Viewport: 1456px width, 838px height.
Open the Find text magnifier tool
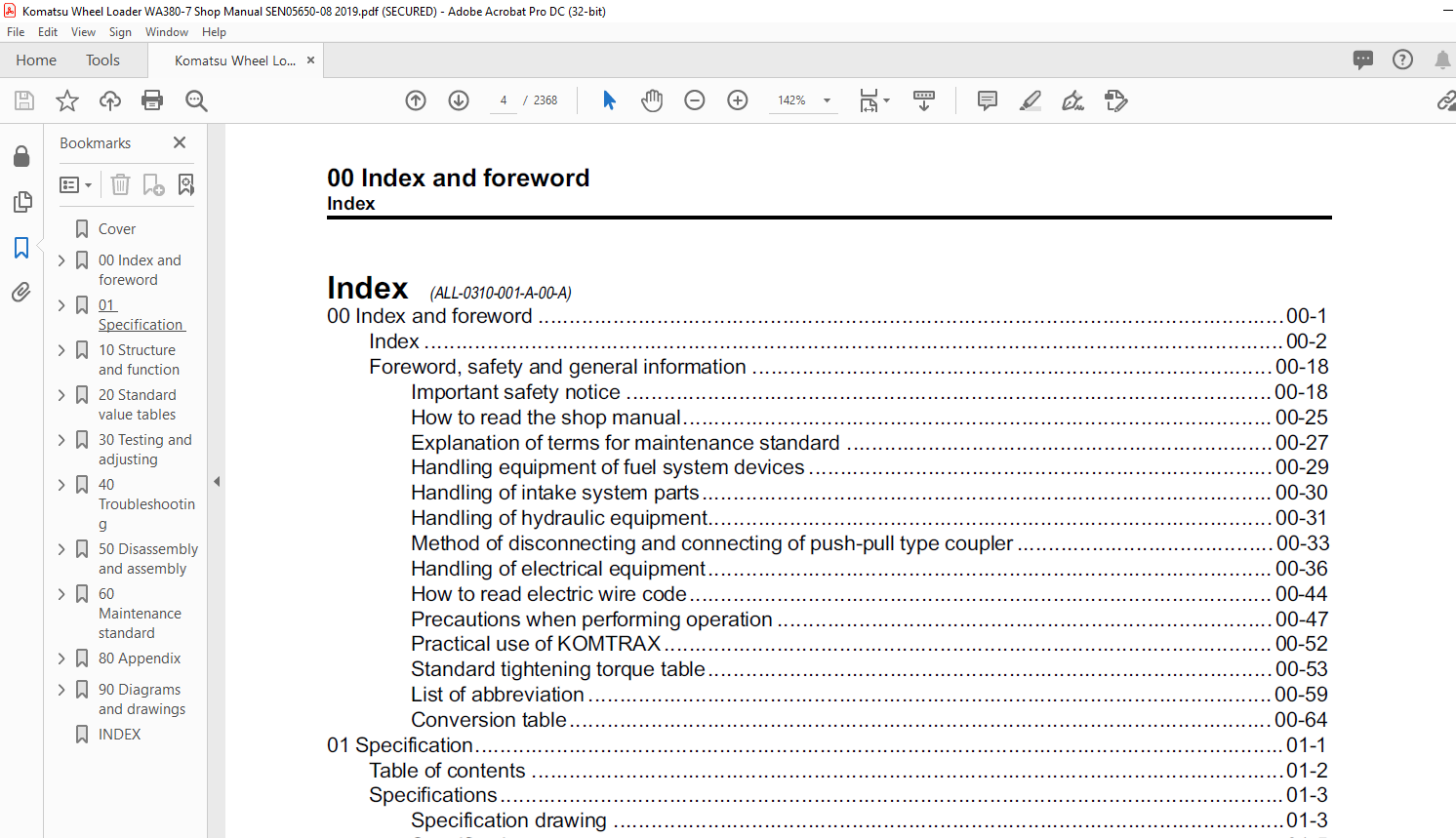click(196, 100)
